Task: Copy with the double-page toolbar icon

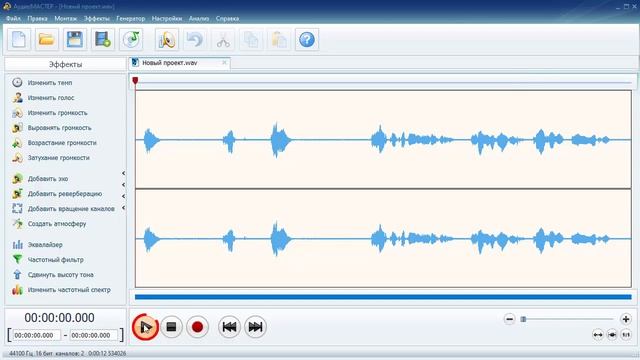Action: (x=251, y=40)
